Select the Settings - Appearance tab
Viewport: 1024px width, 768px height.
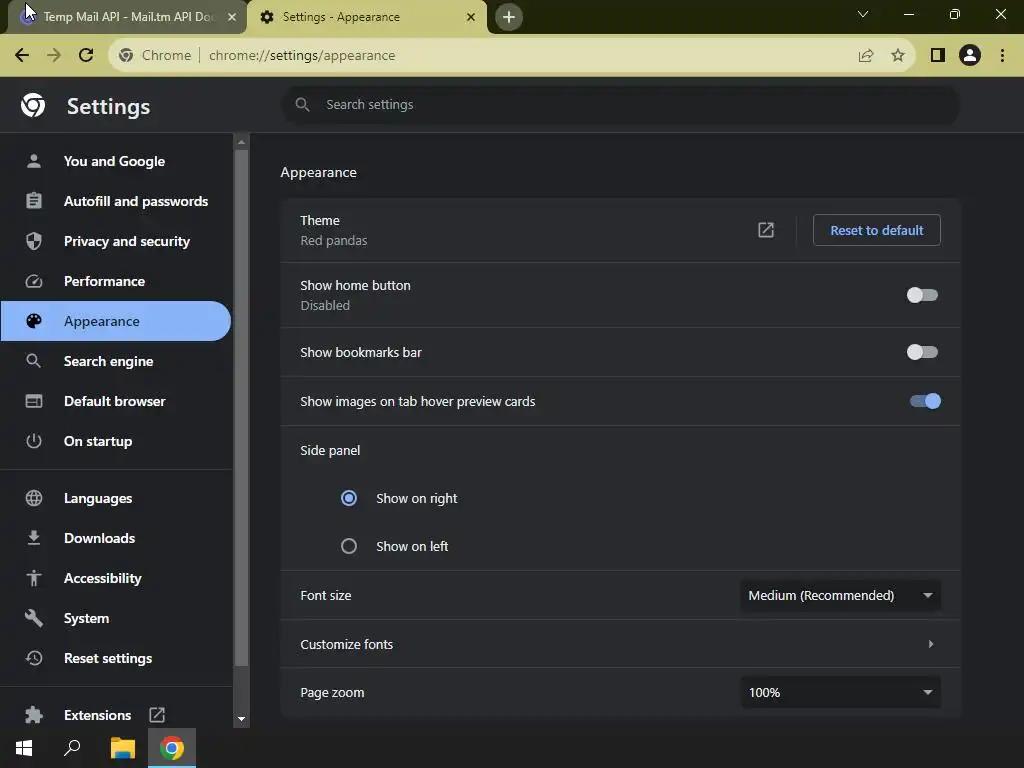366,17
